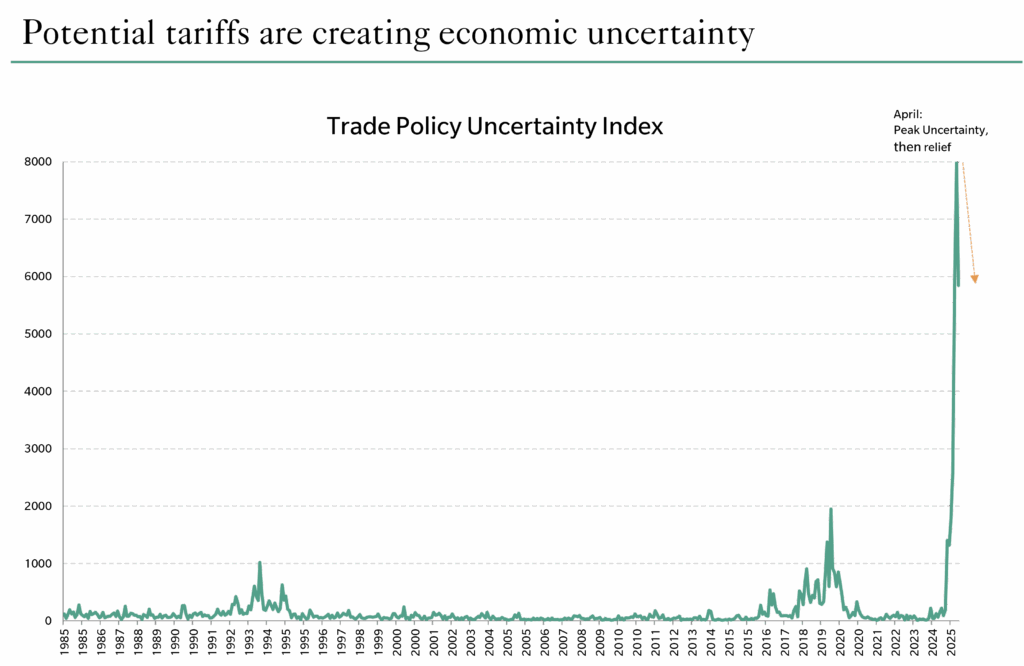Image resolution: width=1024 pixels, height=666 pixels.
Task: Click the 2022 x-axis year label
Action: coord(897,642)
